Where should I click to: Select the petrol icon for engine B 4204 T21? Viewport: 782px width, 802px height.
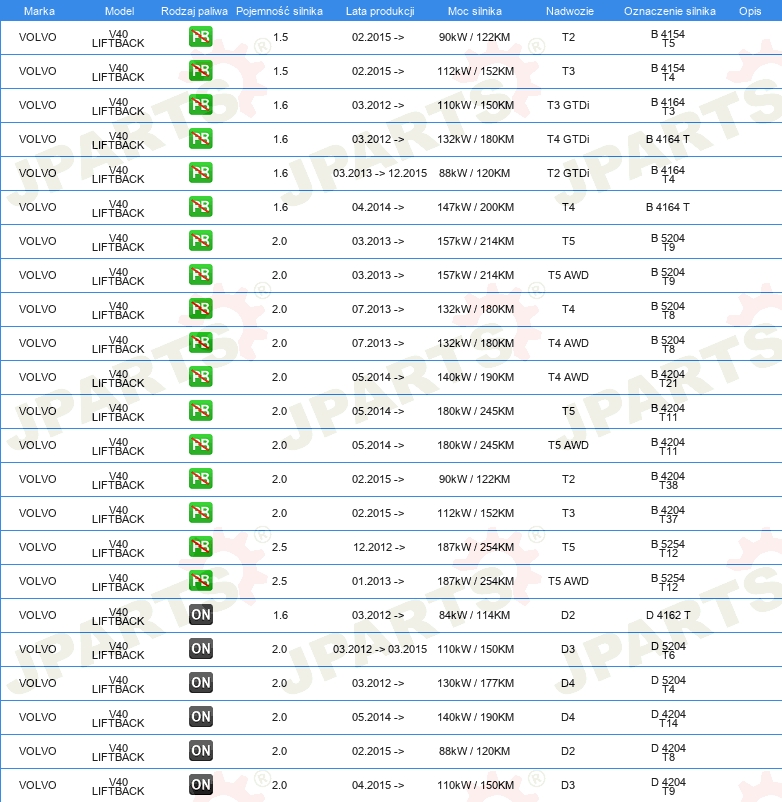[200, 377]
